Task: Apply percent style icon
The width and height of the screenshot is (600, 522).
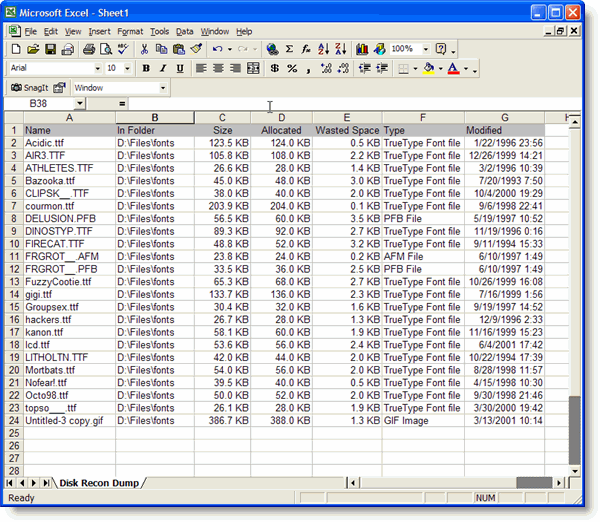Action: pos(292,69)
